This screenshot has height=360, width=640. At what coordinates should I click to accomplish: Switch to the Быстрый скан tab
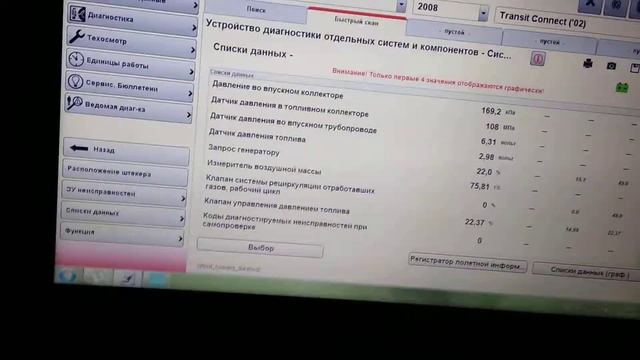(x=356, y=21)
